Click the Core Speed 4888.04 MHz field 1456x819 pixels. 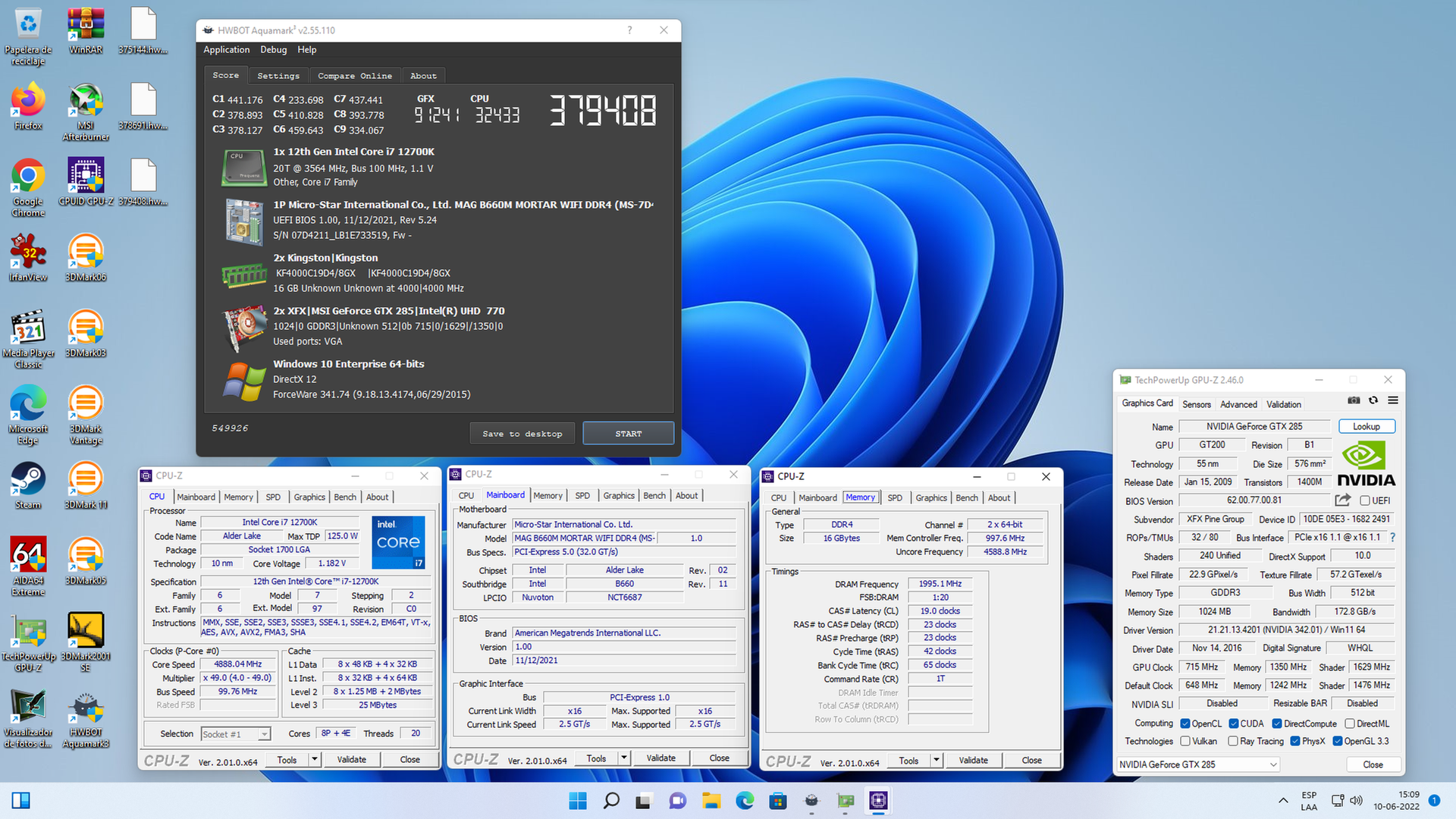coord(238,664)
